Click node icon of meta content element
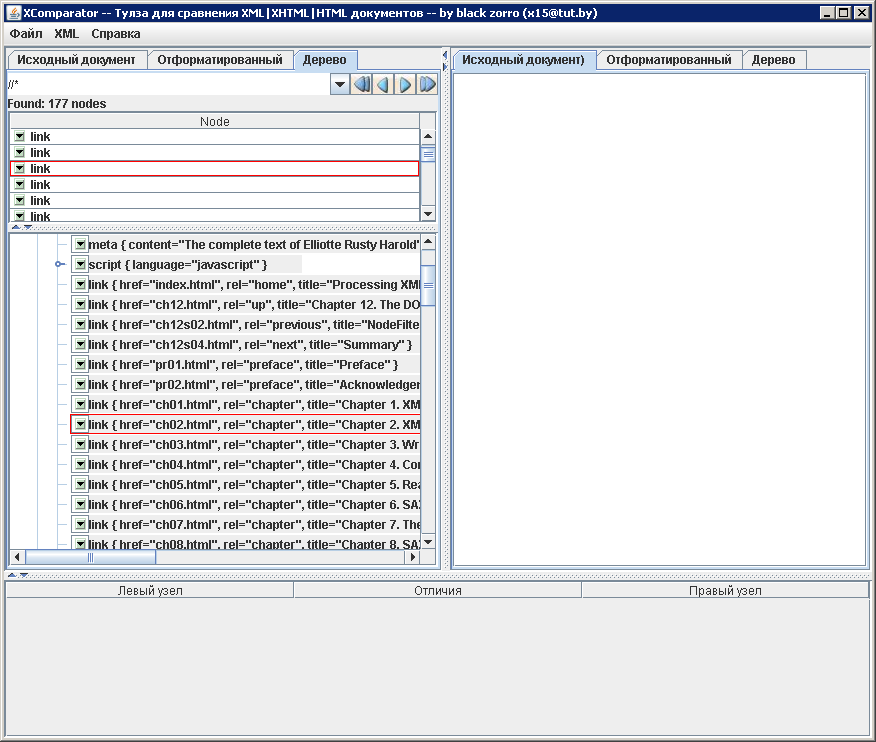Screen dimensions: 876x742 point(80,244)
